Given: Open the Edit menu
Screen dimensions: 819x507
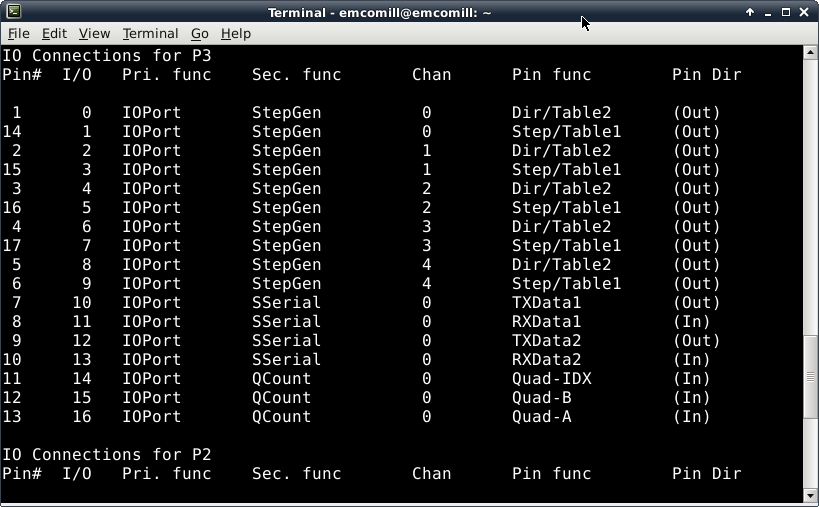Looking at the screenshot, I should pyautogui.click(x=54, y=33).
